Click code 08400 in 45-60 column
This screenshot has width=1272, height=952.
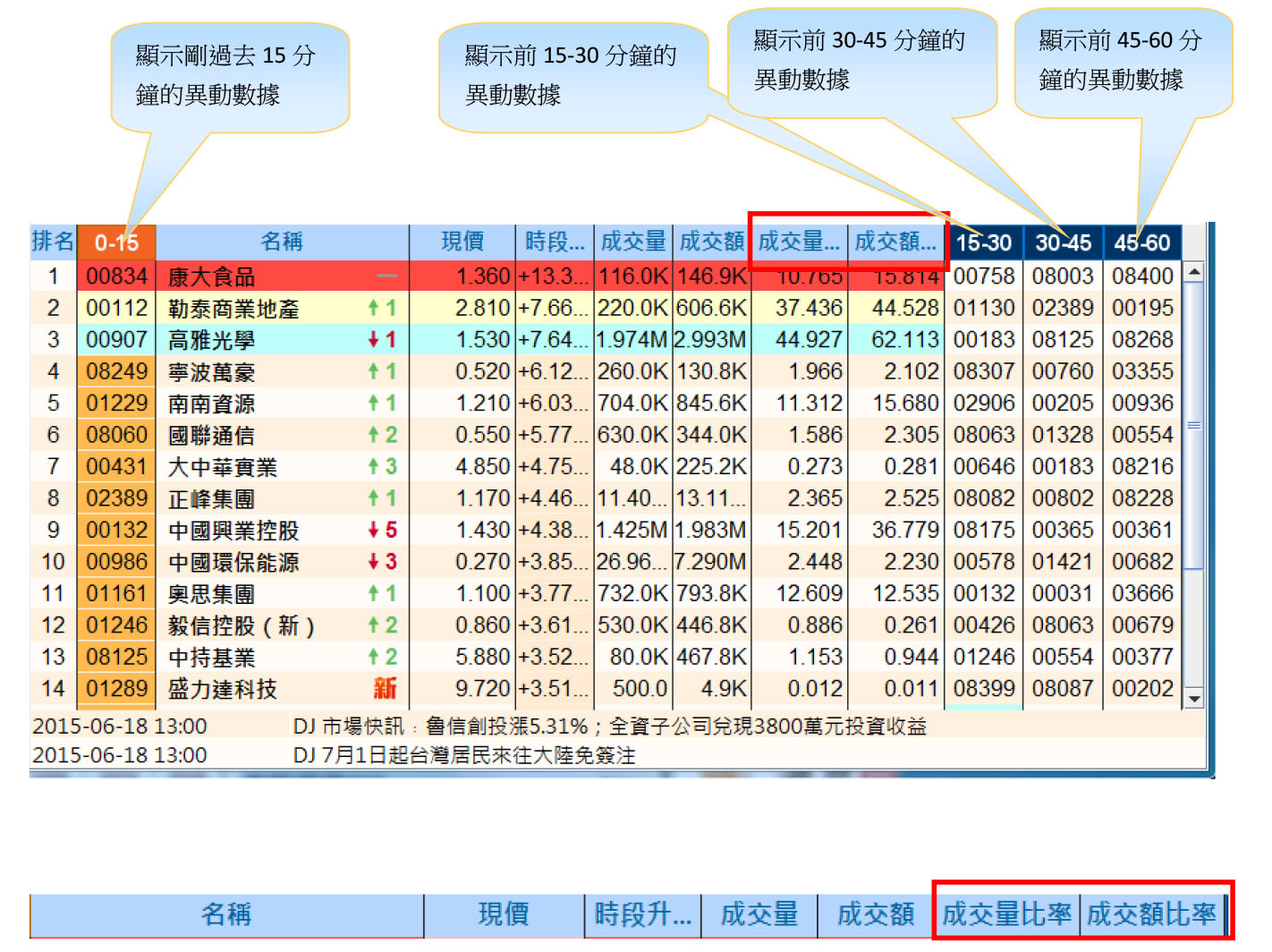[1142, 276]
